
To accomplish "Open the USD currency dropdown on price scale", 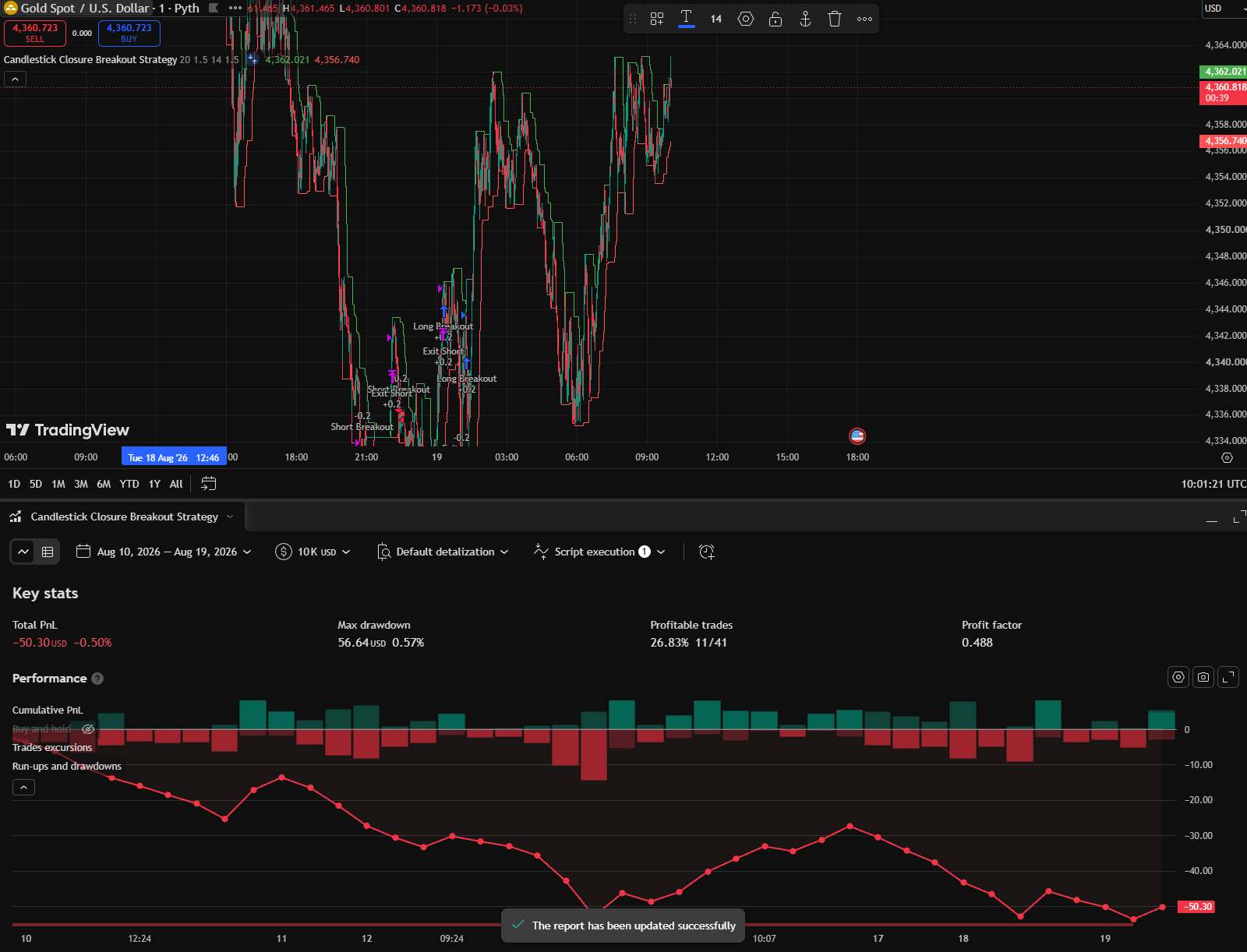I will pos(1224,8).
